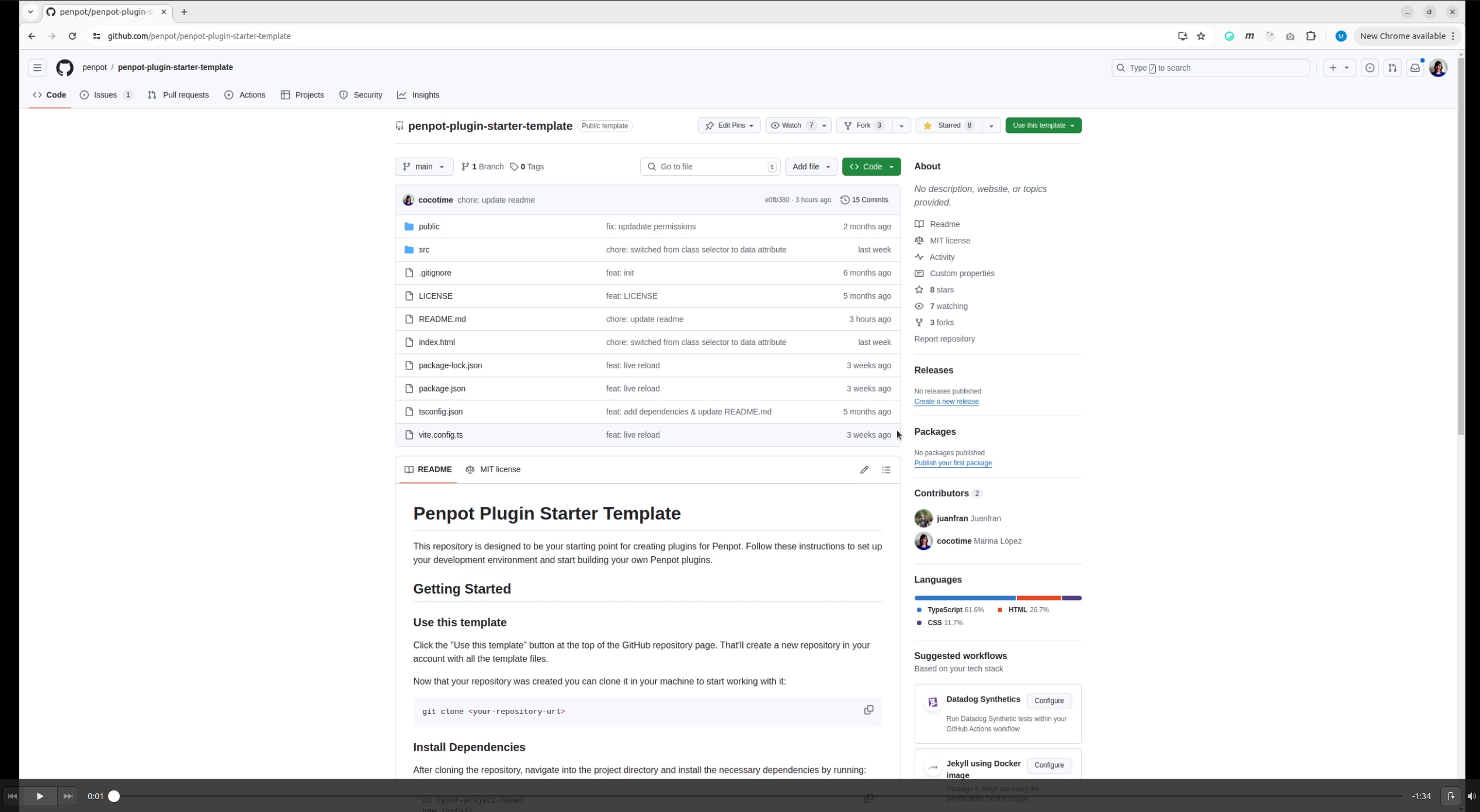
Task: Click the Create a new release link
Action: [x=946, y=401]
